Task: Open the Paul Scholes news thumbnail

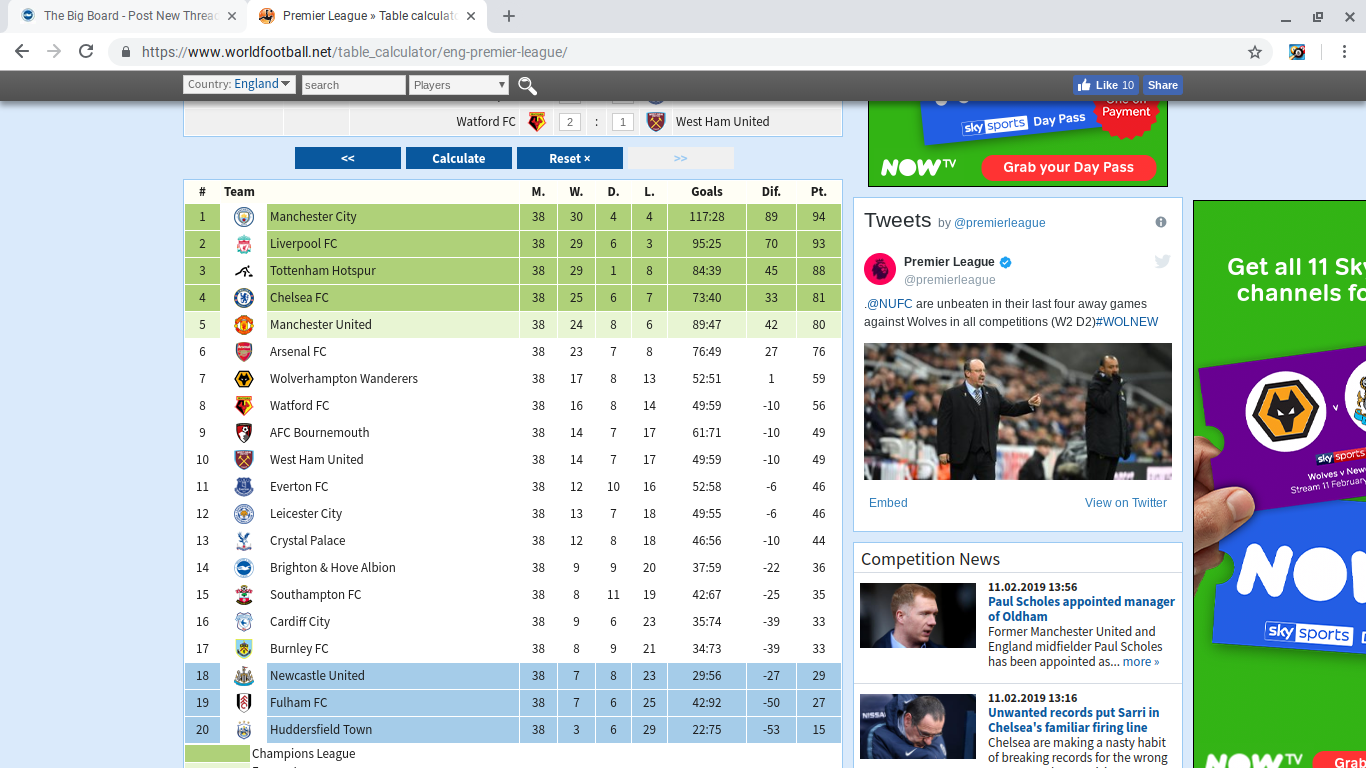Action: pyautogui.click(x=918, y=615)
